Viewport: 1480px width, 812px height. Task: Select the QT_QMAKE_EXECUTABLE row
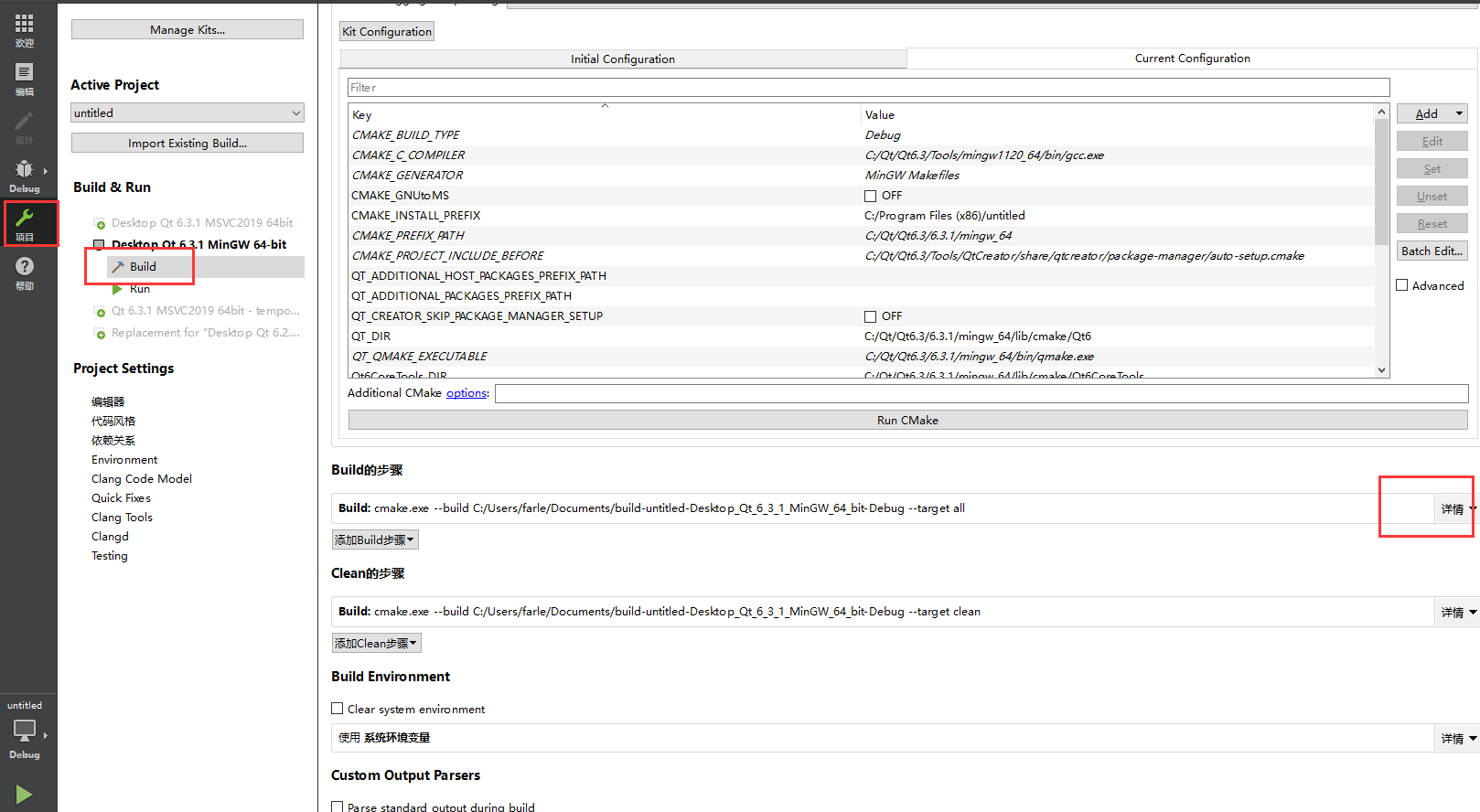(862, 356)
